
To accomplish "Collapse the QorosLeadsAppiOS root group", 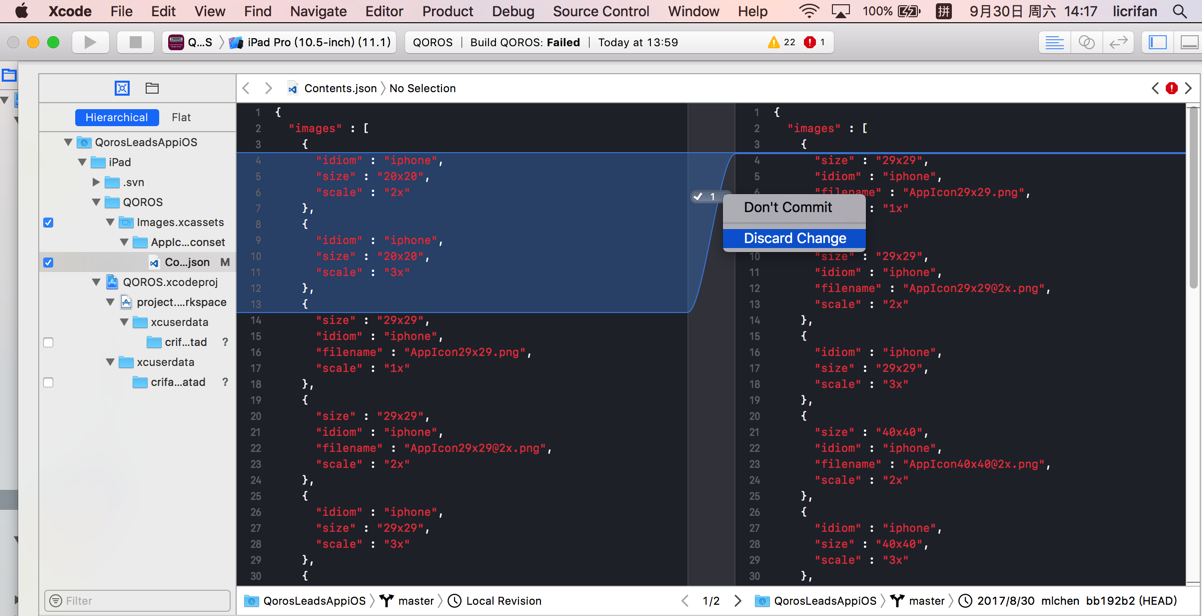I will pyautogui.click(x=68, y=142).
